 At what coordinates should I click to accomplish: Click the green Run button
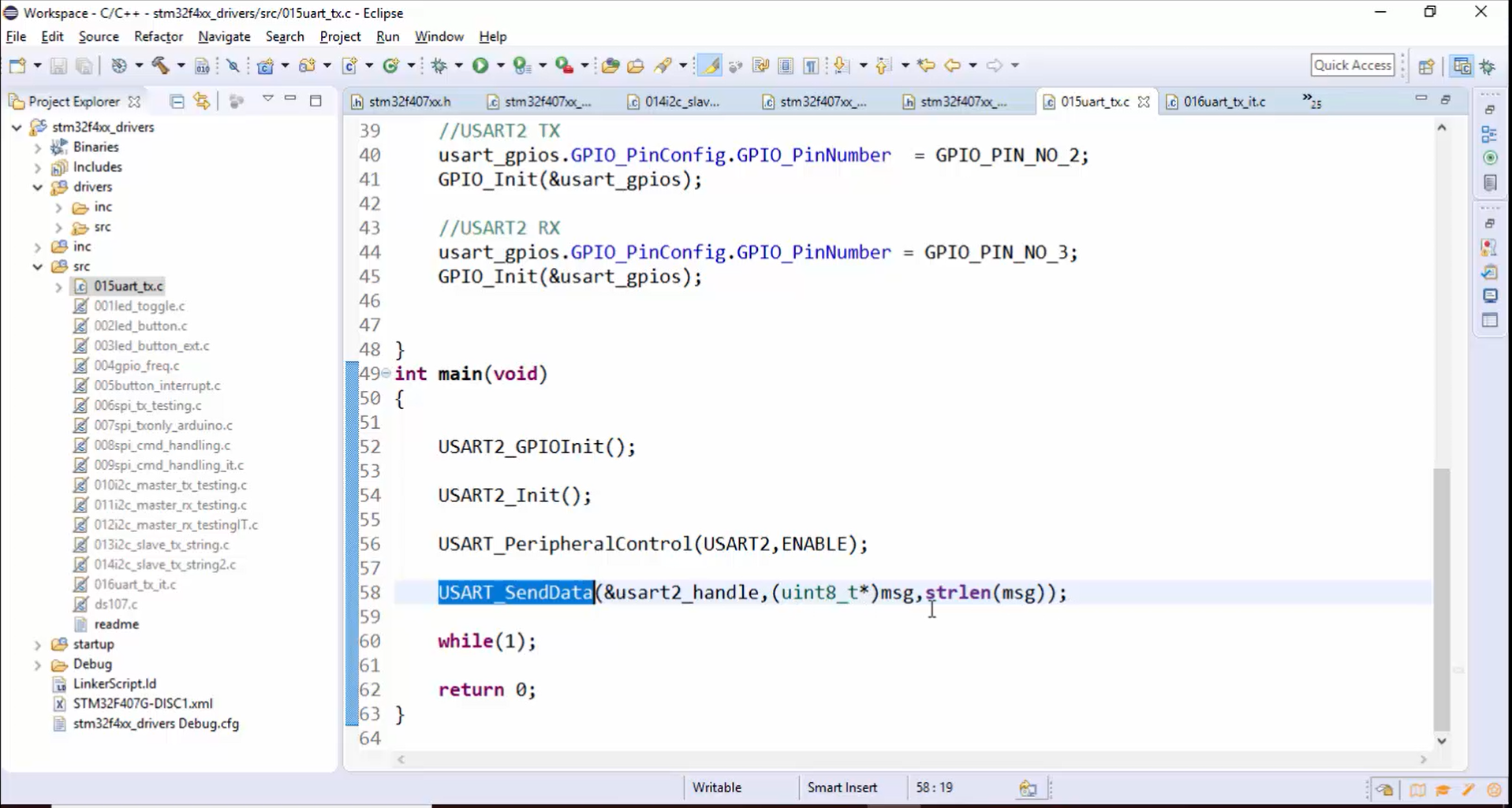(x=480, y=66)
